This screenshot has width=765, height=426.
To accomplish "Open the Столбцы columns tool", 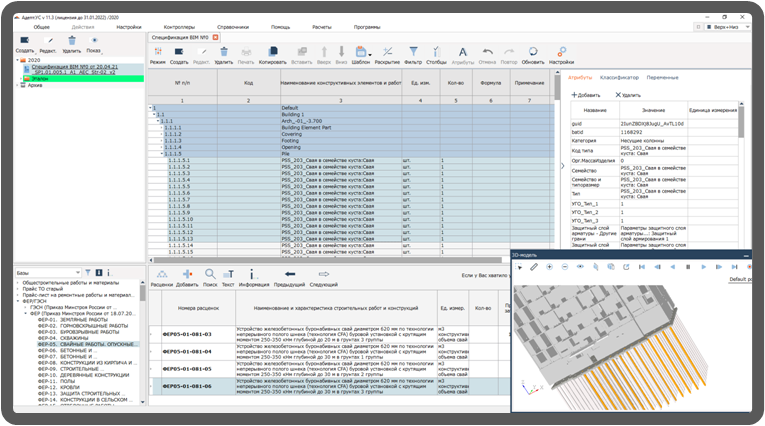I will pos(436,51).
